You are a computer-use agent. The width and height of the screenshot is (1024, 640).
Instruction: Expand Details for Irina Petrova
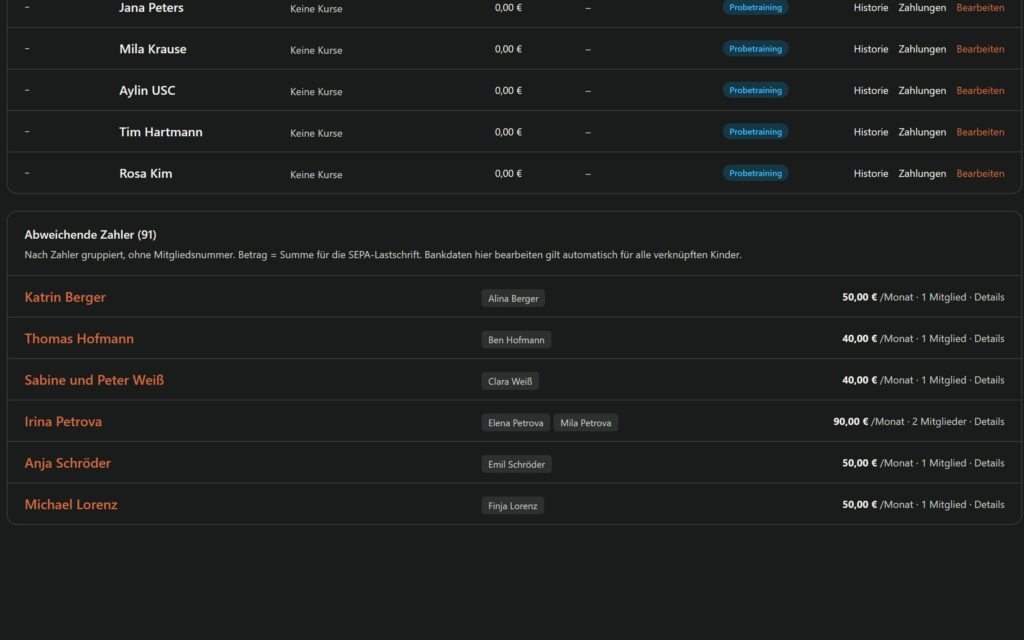(989, 421)
